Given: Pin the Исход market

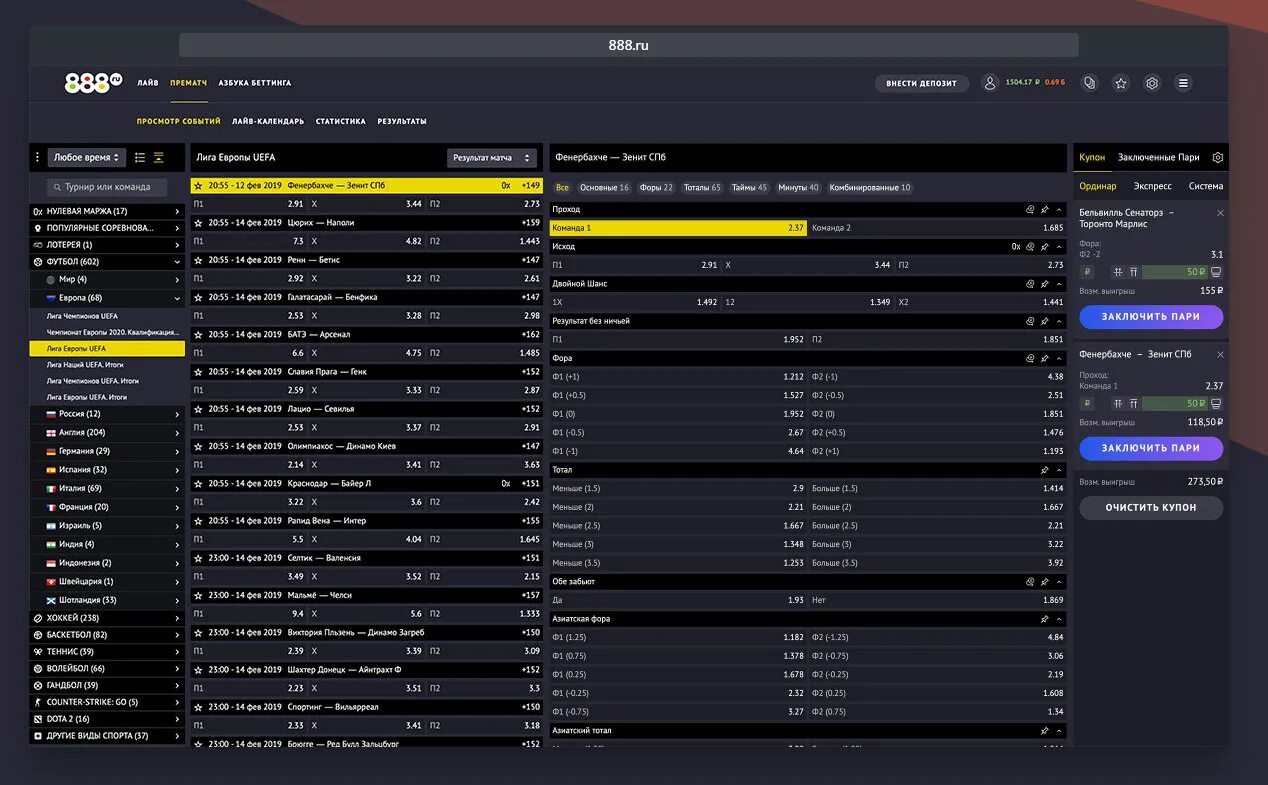Looking at the screenshot, I should pos(1044,246).
